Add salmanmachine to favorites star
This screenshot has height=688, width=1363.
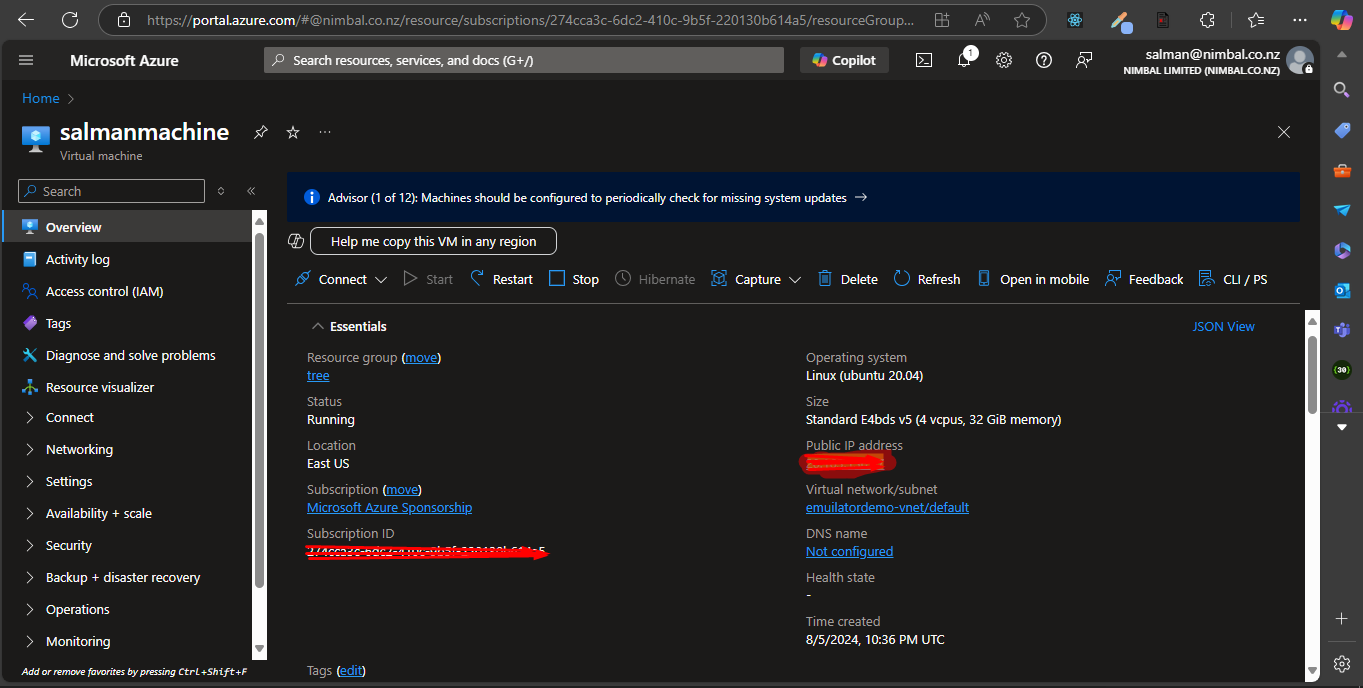pyautogui.click(x=293, y=132)
